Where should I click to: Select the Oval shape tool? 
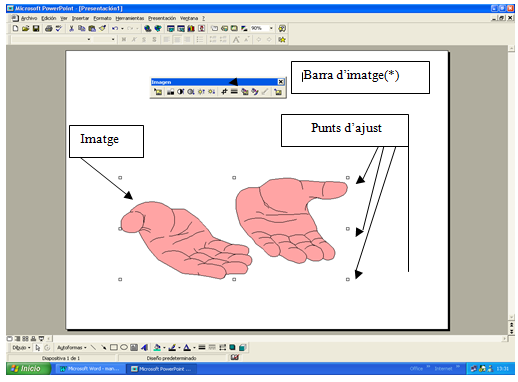click(x=124, y=348)
